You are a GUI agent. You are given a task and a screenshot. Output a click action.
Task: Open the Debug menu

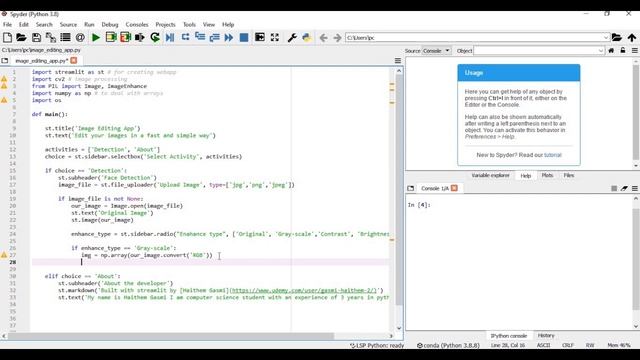tap(110, 24)
